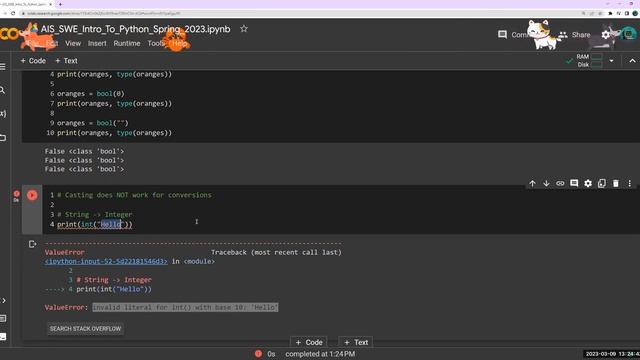Viewport: 640px width, 360px height.
Task: Open the Runtime menu
Action: (x=127, y=43)
